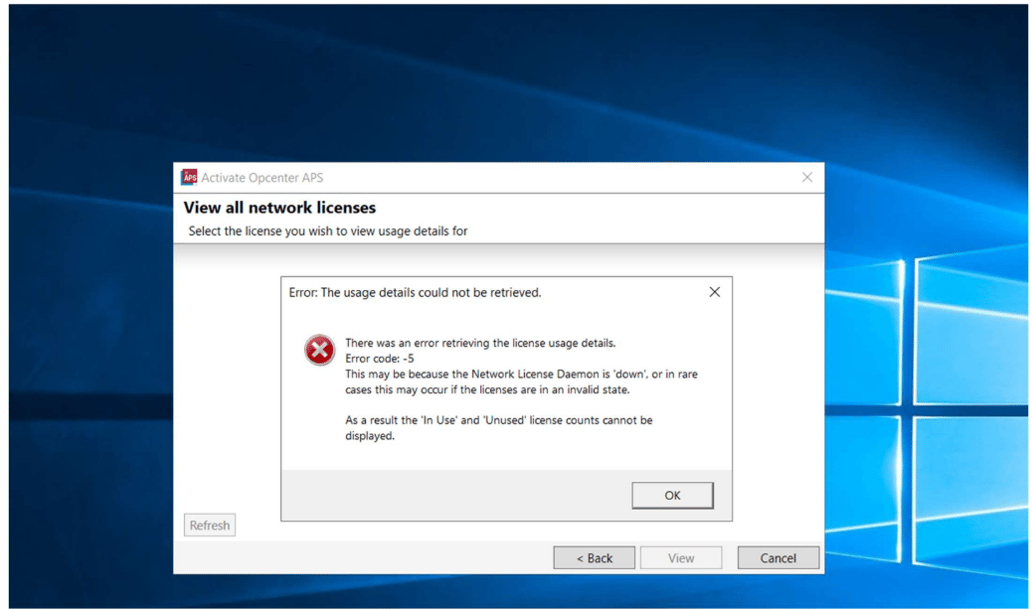Click the APS icon in the title bar
Screen dimensions: 1032x609
click(x=187, y=176)
